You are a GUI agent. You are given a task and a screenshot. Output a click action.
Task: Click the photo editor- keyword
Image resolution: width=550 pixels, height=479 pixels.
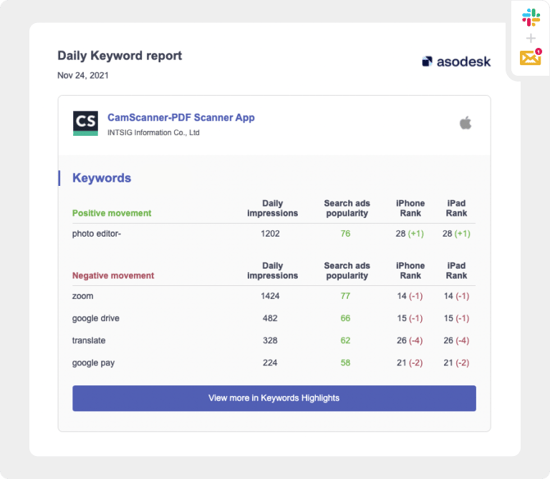coord(96,234)
